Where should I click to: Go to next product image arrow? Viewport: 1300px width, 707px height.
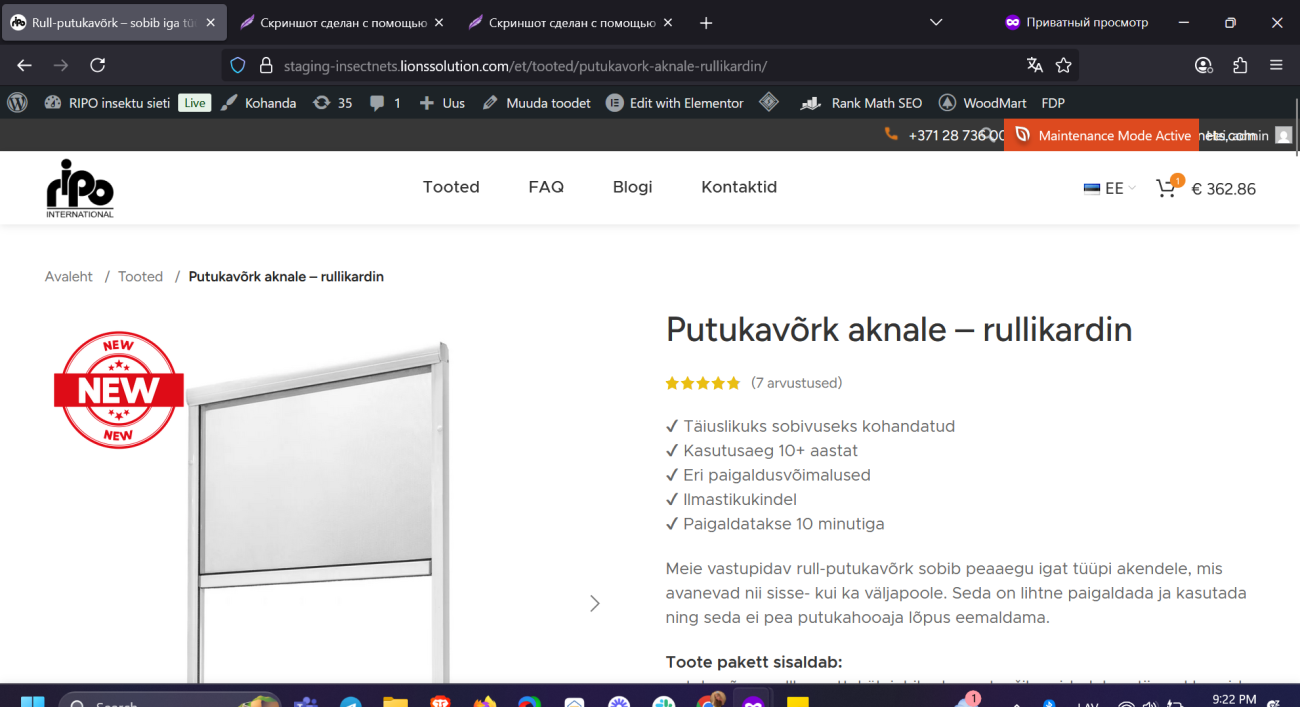point(595,603)
